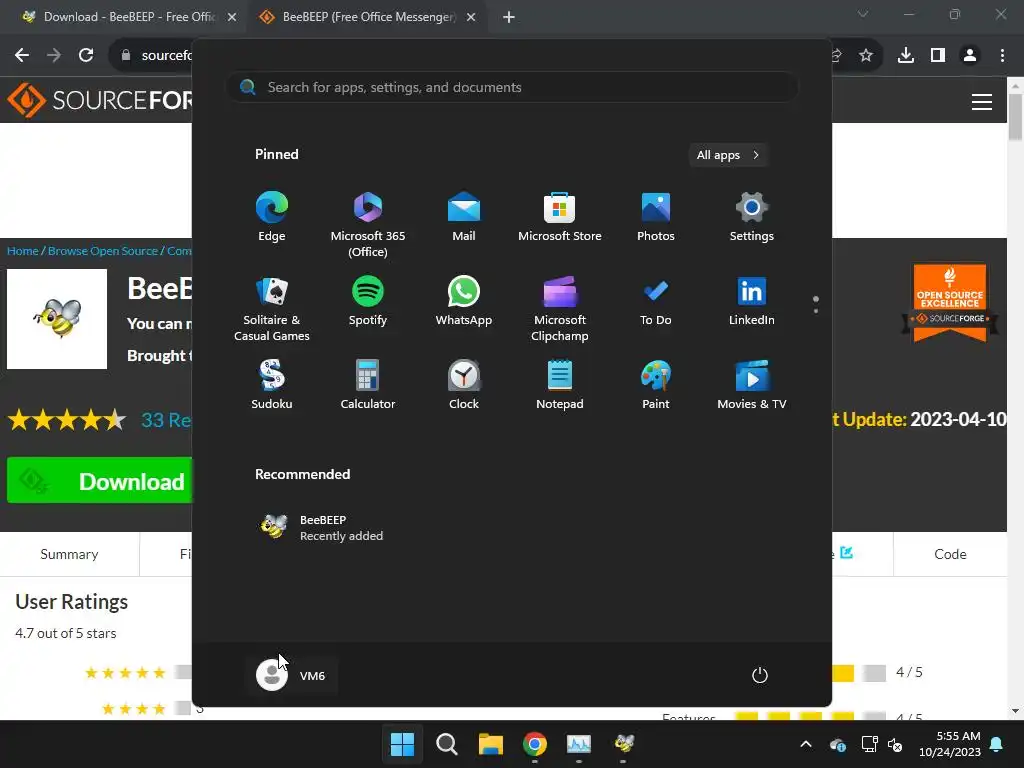
Task: Open the Mail app
Action: [x=464, y=217]
